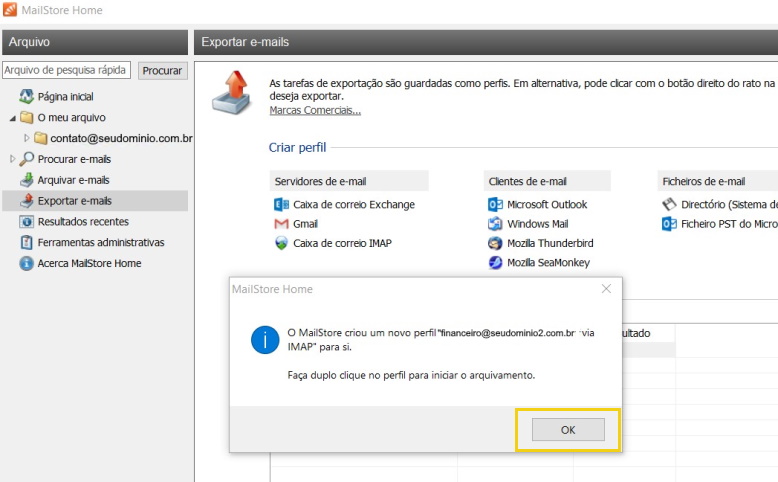
Task: Open the Marcas Comerciais link
Action: click(x=315, y=110)
